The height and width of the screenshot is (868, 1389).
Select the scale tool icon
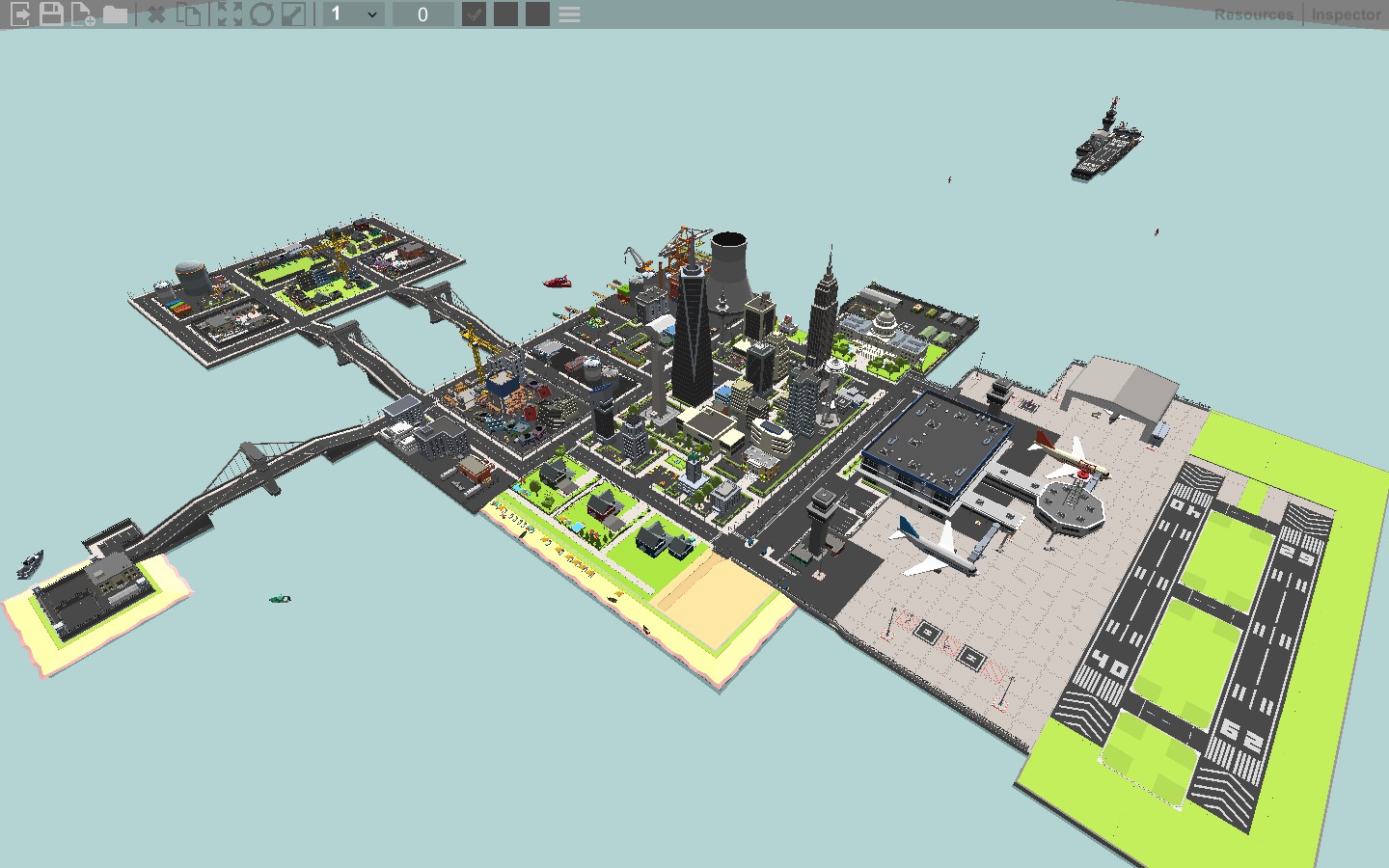click(x=293, y=14)
